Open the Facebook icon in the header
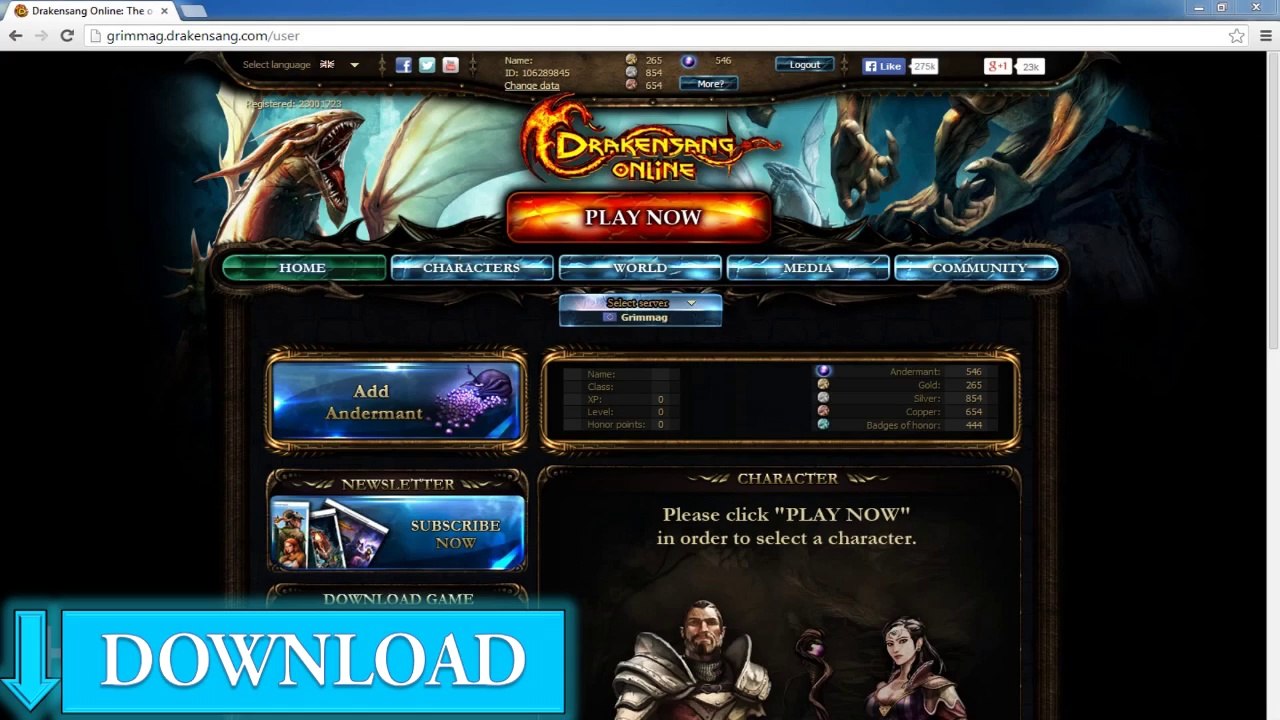The width and height of the screenshot is (1280, 720). coord(403,65)
